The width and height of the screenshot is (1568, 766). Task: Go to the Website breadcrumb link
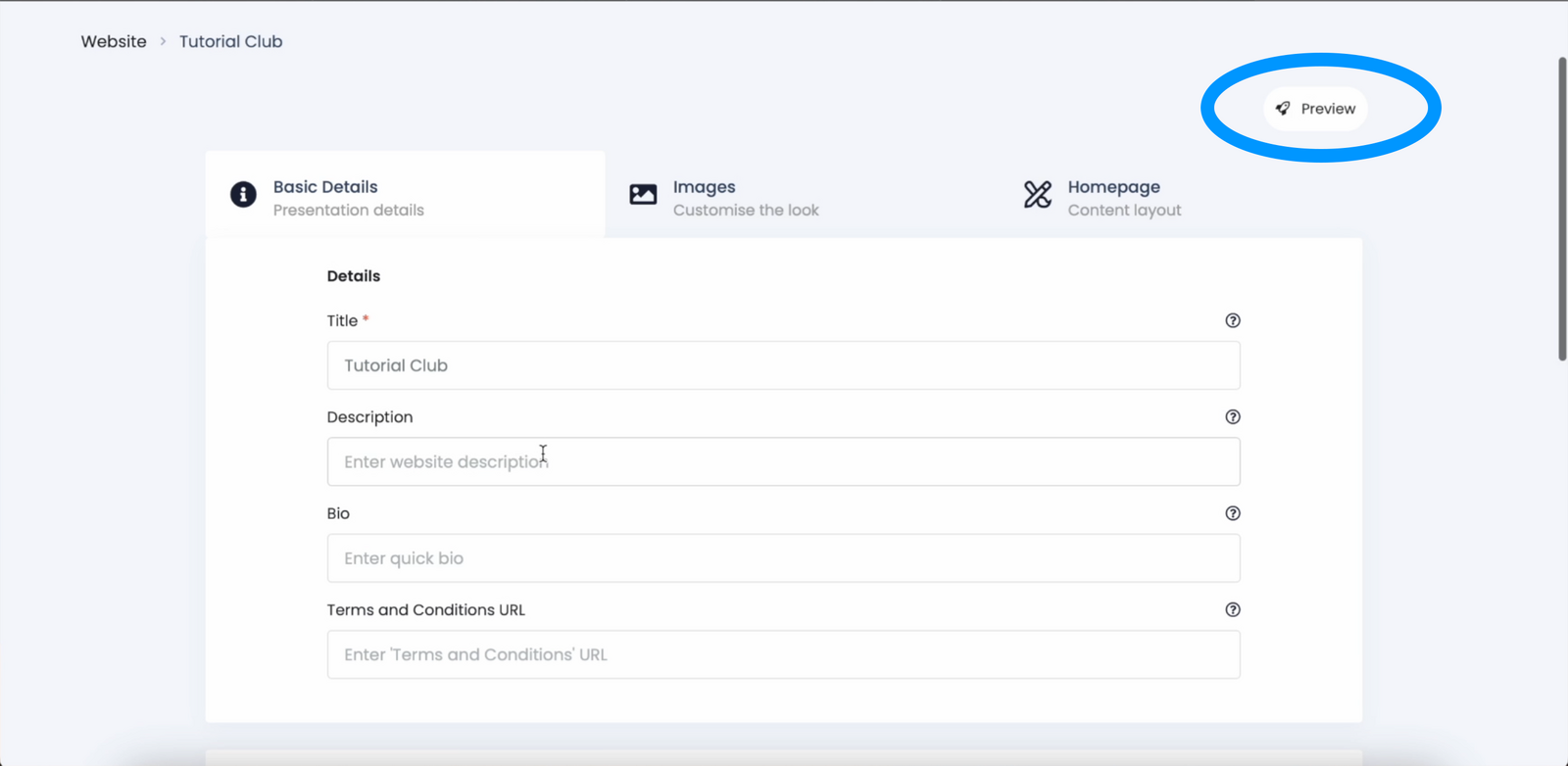coord(114,41)
